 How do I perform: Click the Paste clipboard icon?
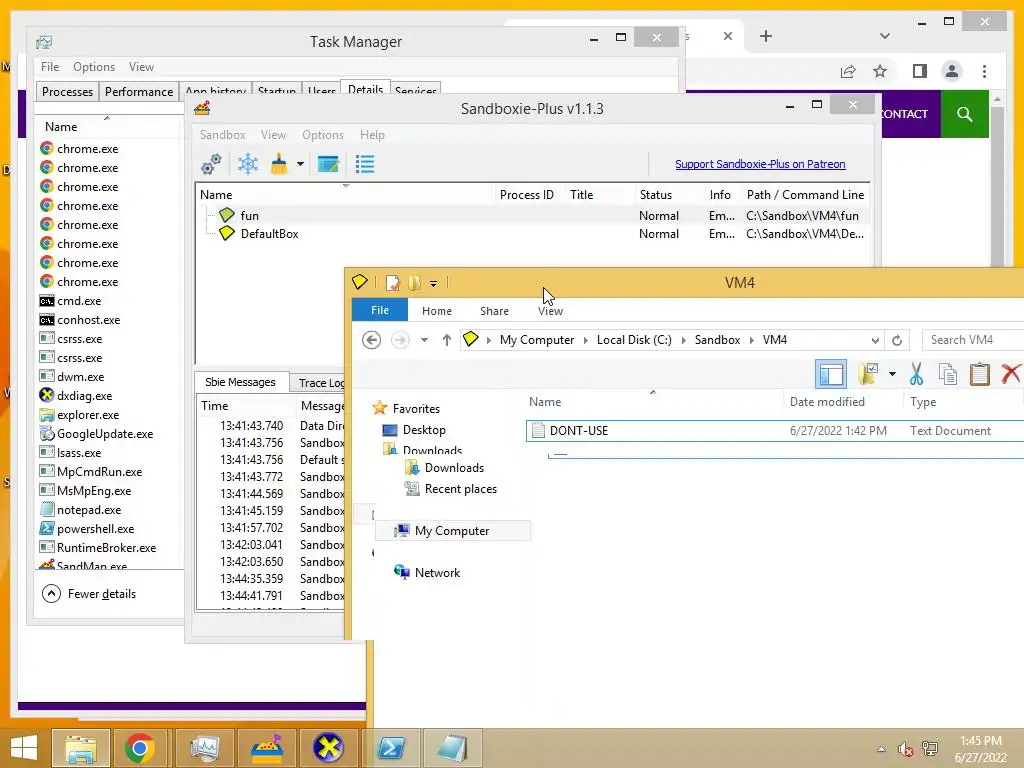coord(980,374)
